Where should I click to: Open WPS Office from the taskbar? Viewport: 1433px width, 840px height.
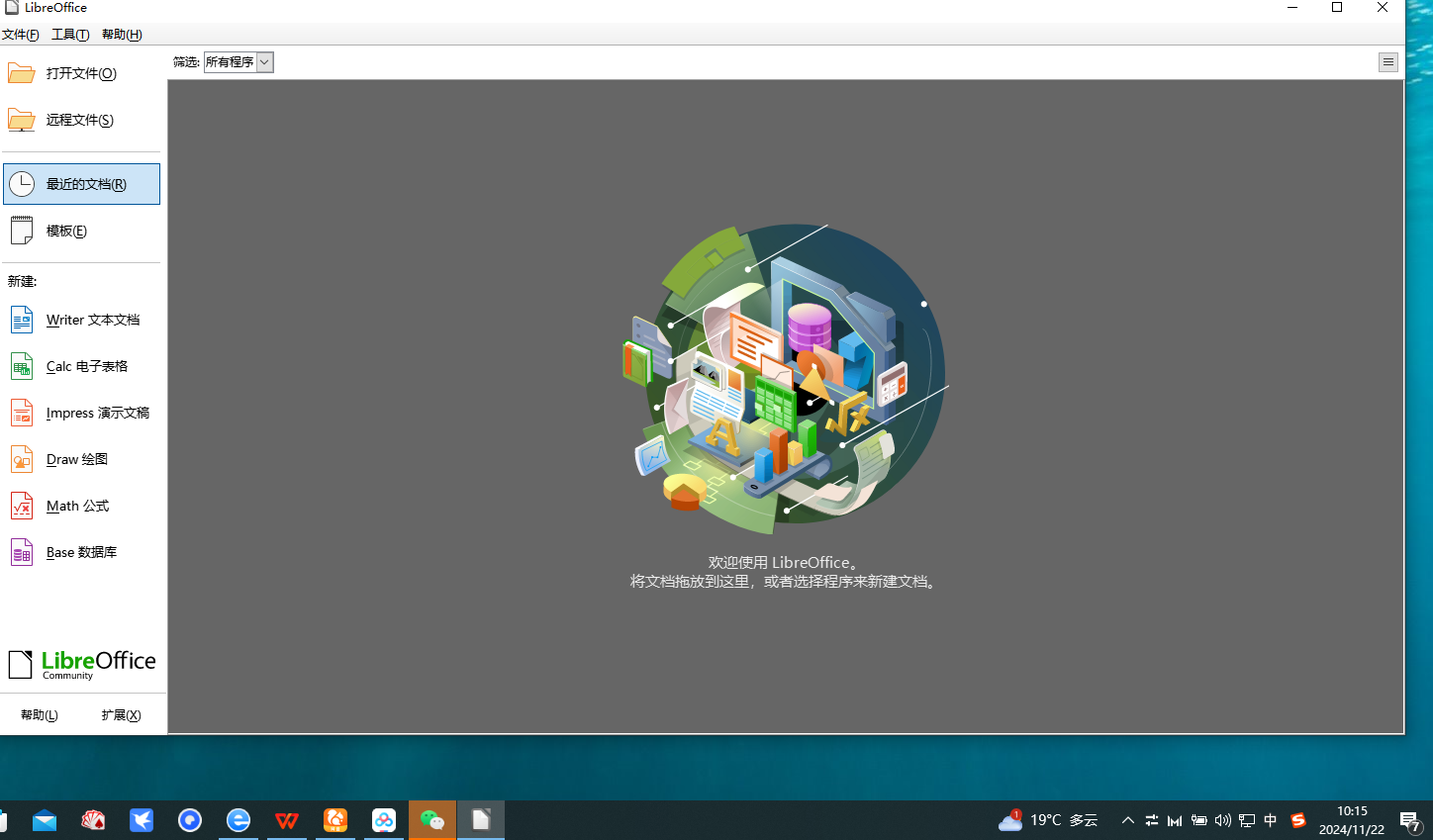[x=287, y=820]
